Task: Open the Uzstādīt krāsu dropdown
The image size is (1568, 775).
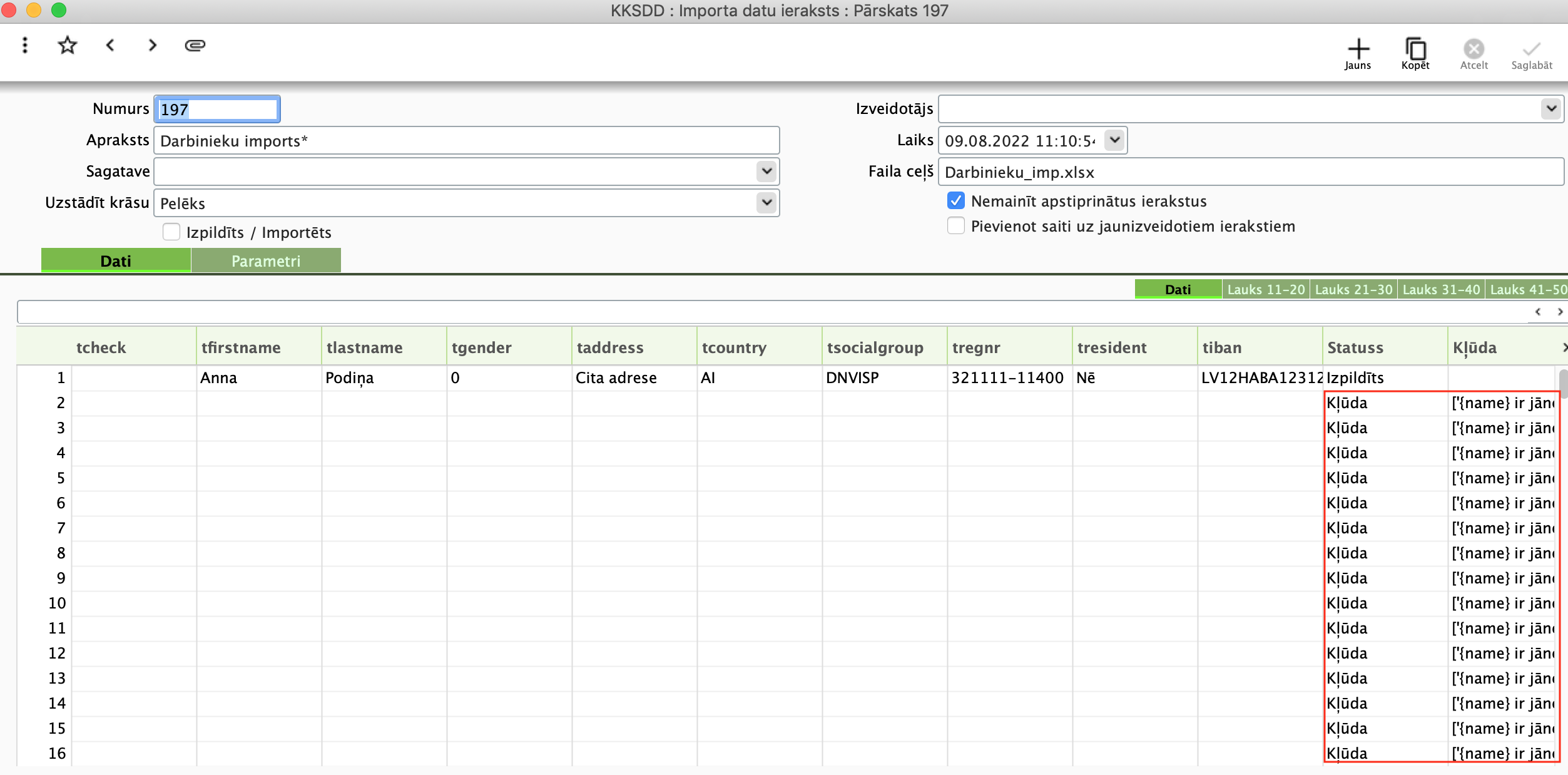Action: click(x=766, y=202)
